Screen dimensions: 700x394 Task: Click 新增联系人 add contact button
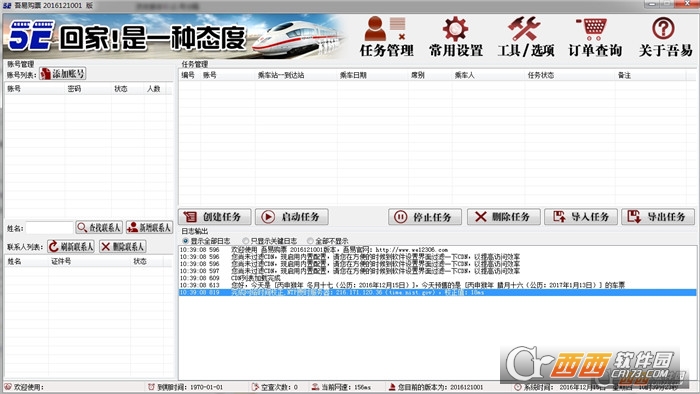coord(149,228)
